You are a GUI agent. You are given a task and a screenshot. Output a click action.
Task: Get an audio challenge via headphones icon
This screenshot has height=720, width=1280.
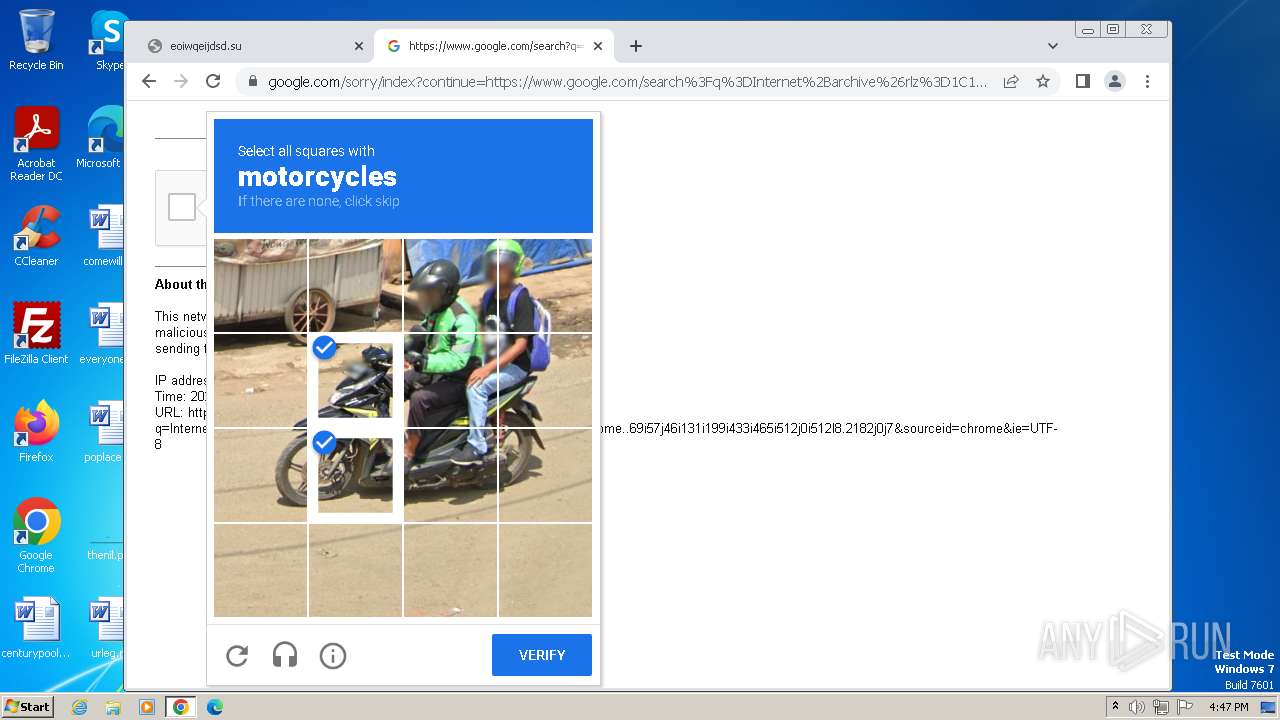click(285, 655)
